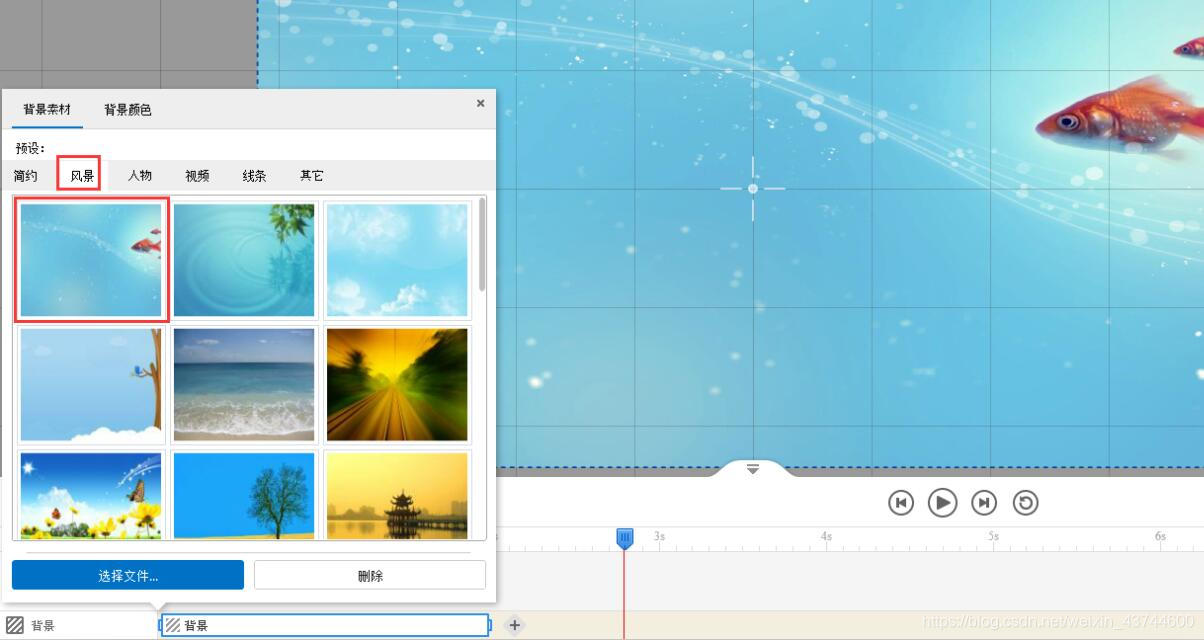Select the 视频 preset category

click(x=197, y=176)
